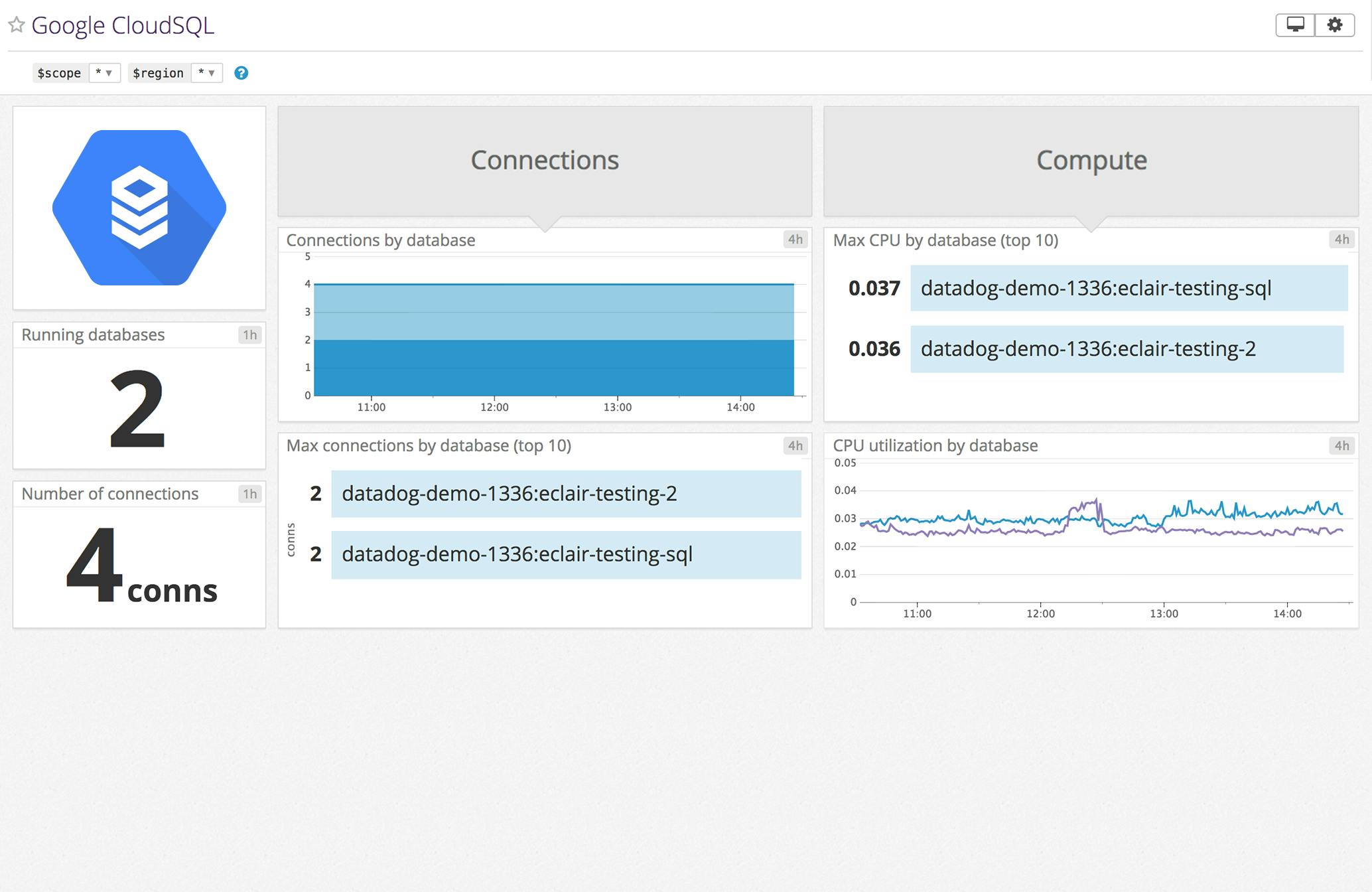1372x892 pixels.
Task: Click the $scope template variable label
Action: tap(59, 73)
